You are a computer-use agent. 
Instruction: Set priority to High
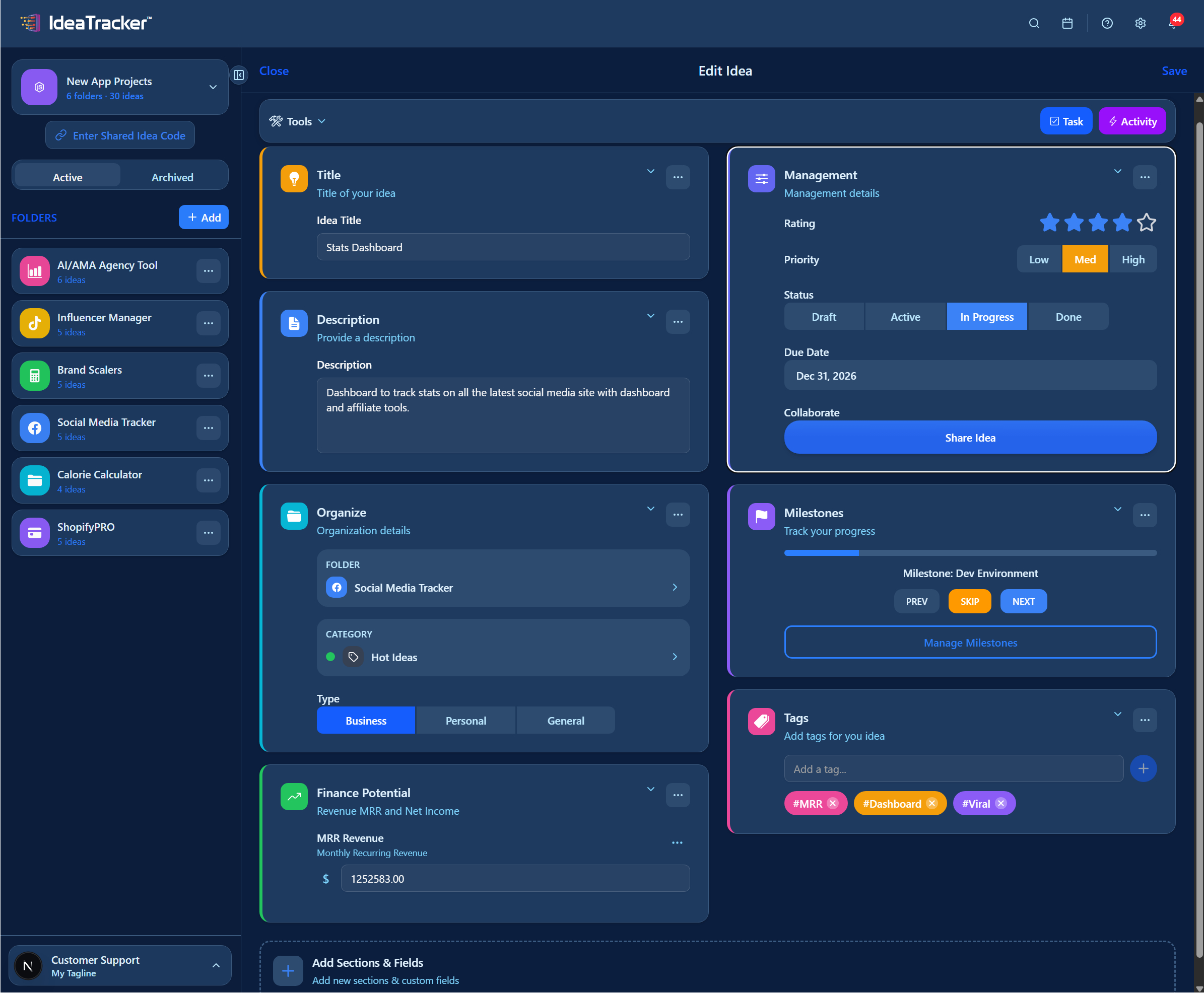point(1132,259)
